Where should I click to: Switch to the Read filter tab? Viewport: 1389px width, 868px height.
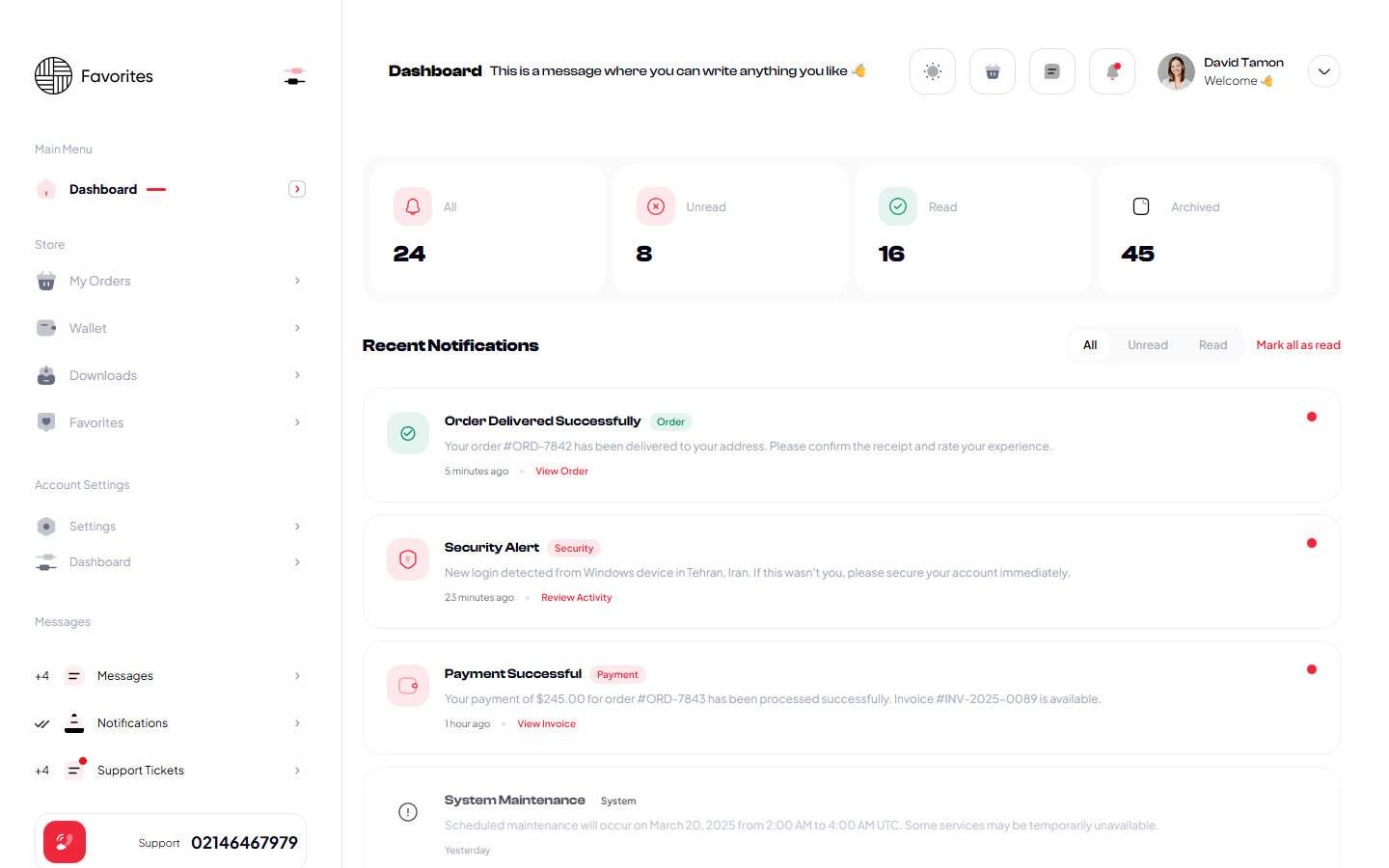[x=1212, y=345]
